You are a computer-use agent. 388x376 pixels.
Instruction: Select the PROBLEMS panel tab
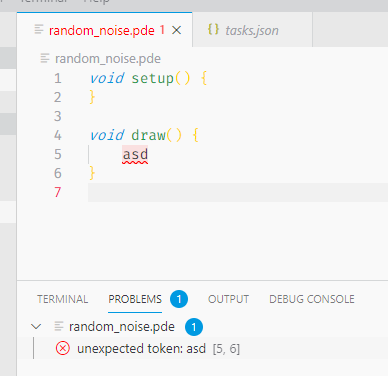(x=135, y=299)
